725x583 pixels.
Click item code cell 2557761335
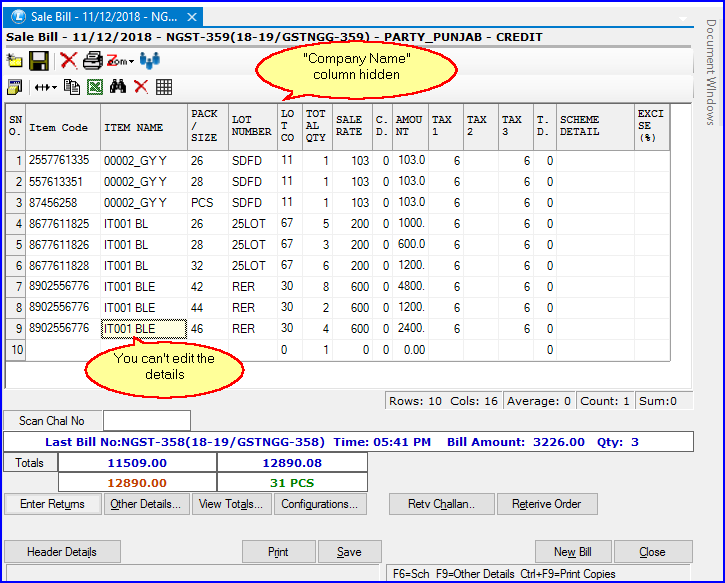(63, 160)
